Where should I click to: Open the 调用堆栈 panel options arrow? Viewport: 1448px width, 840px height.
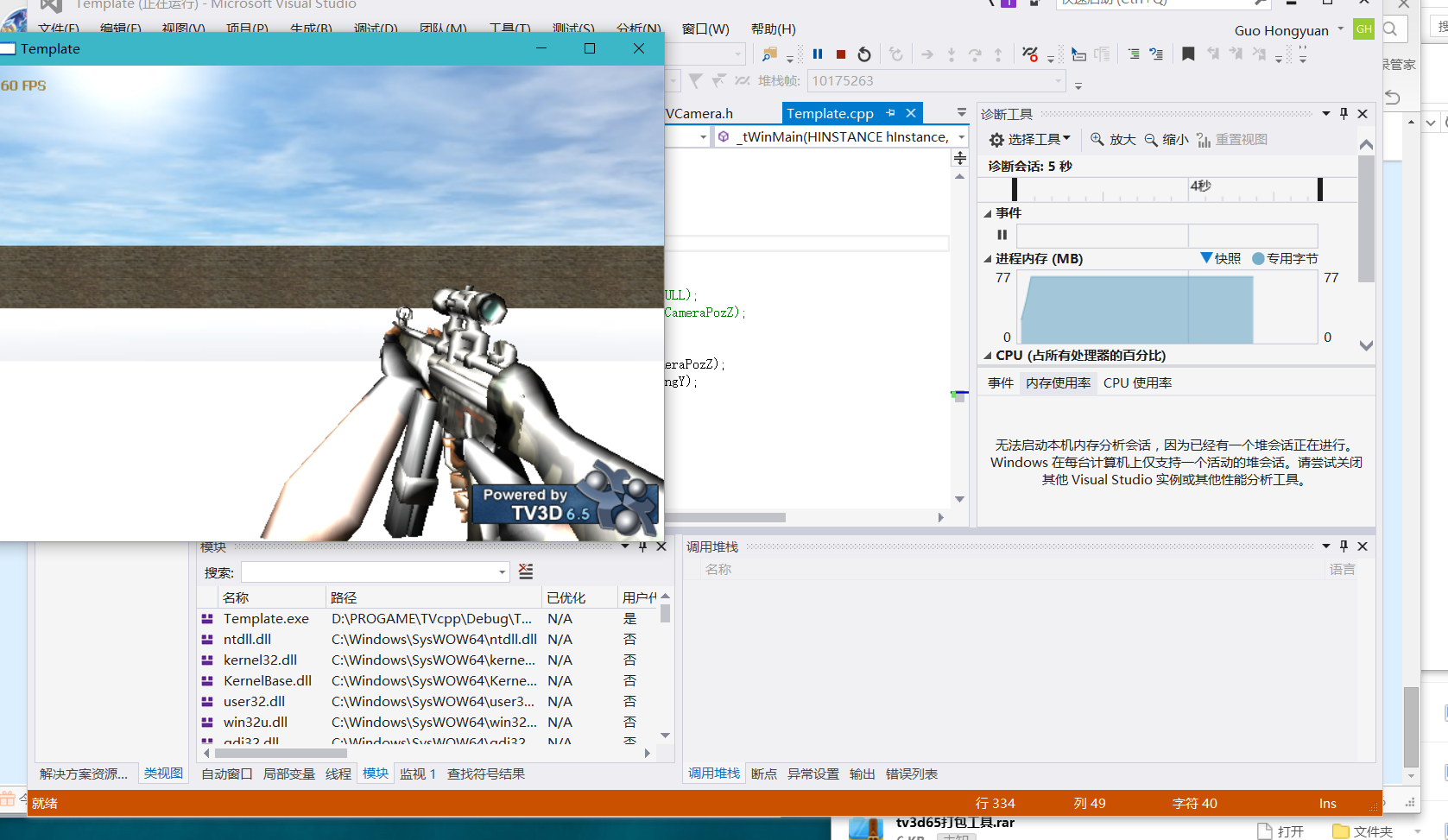1326,546
